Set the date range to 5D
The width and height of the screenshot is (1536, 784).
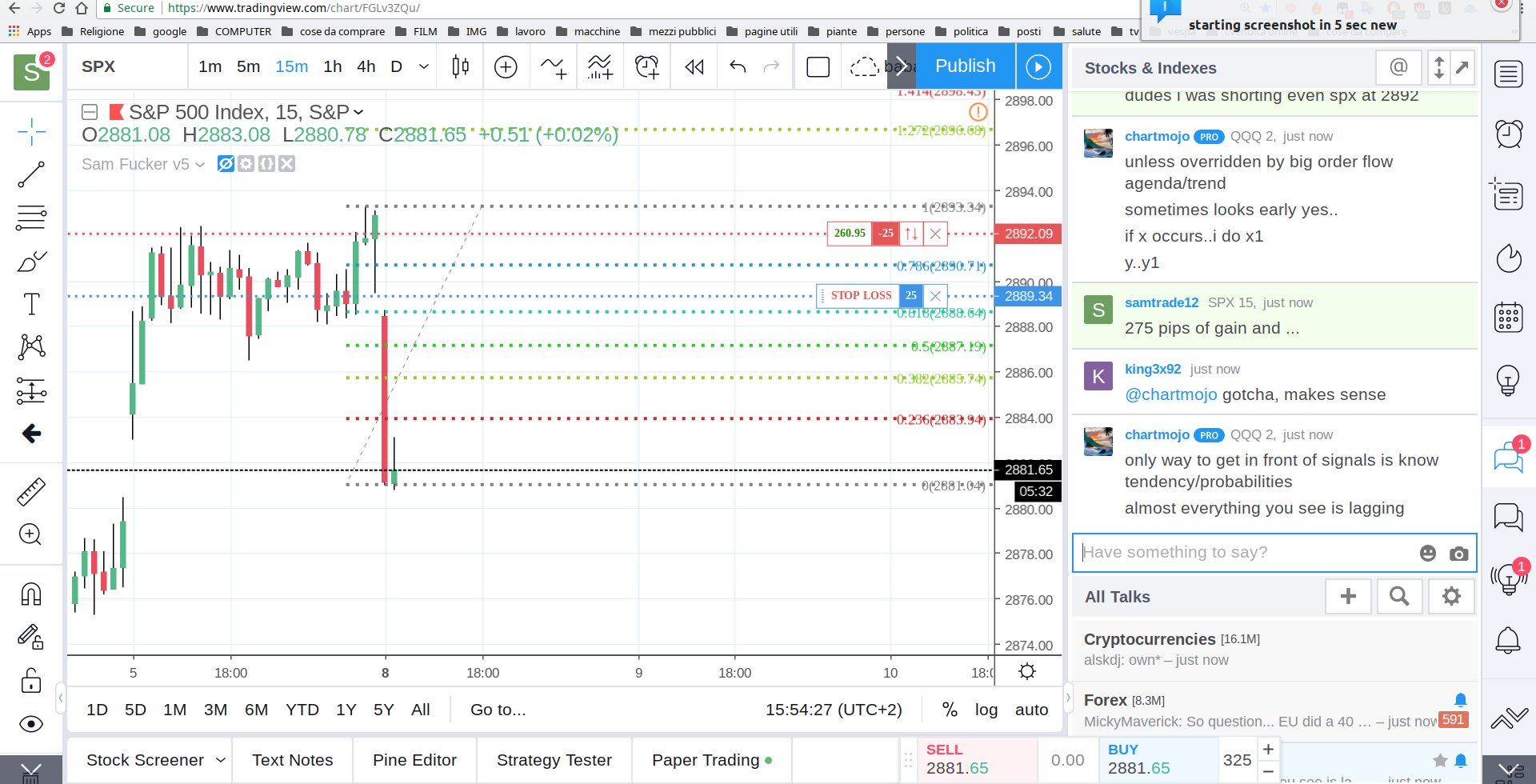tap(135, 710)
